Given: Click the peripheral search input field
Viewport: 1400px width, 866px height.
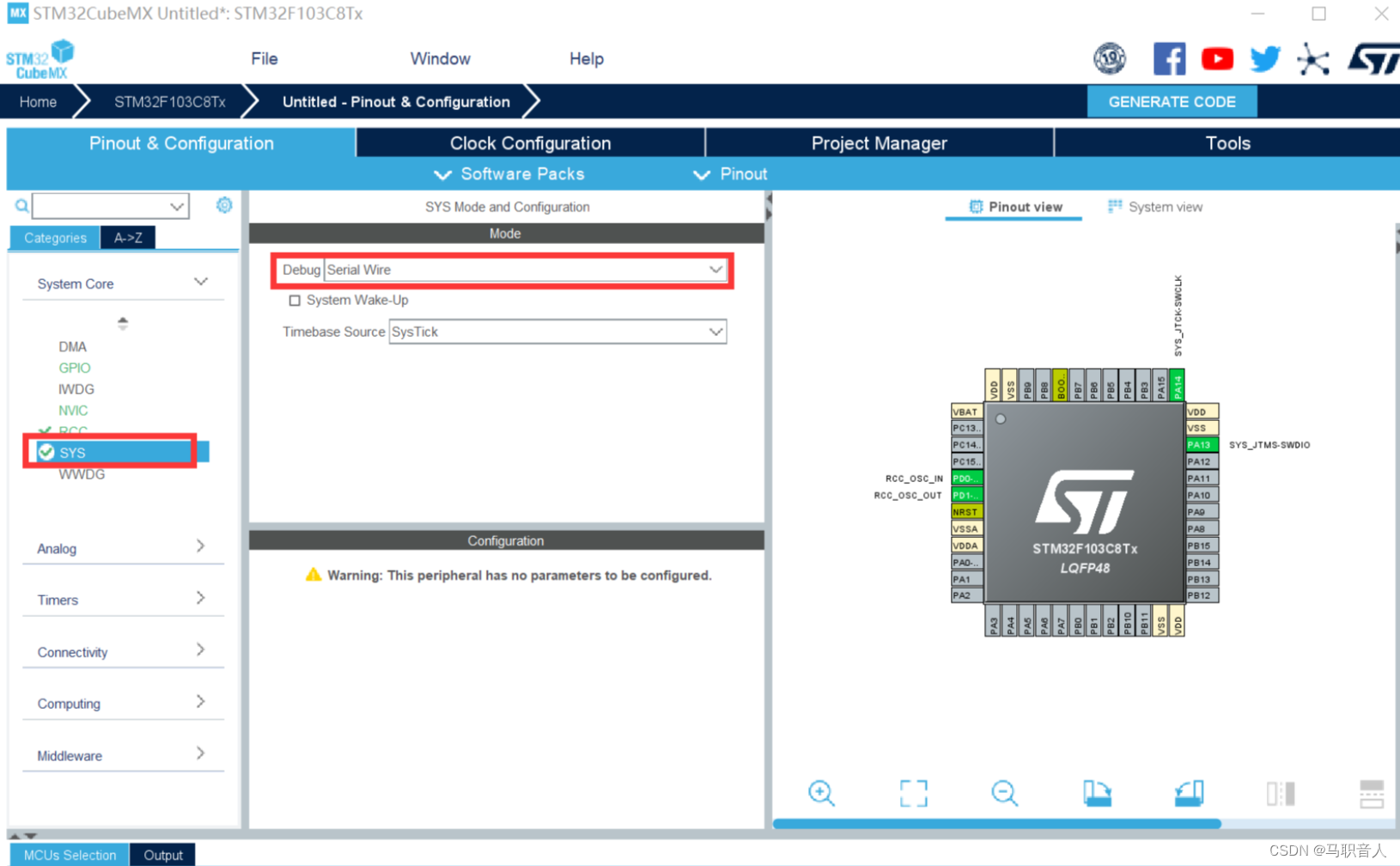Looking at the screenshot, I should point(100,206).
